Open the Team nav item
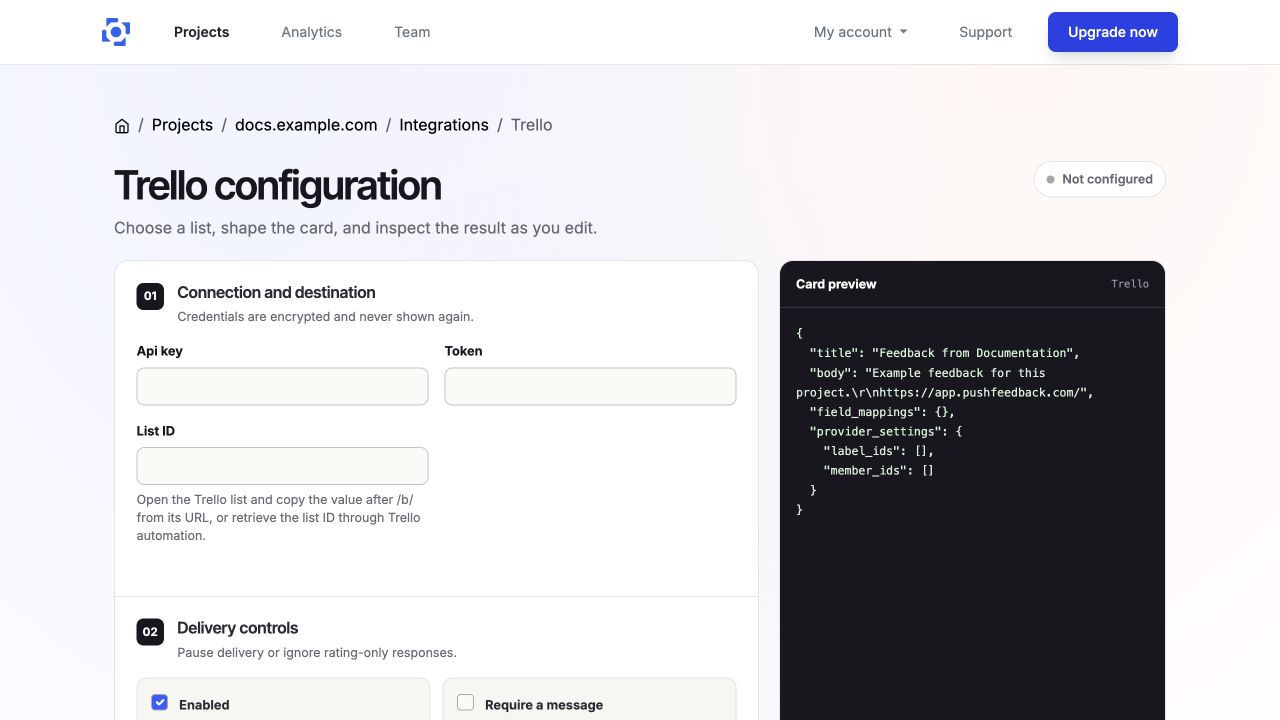 point(412,32)
